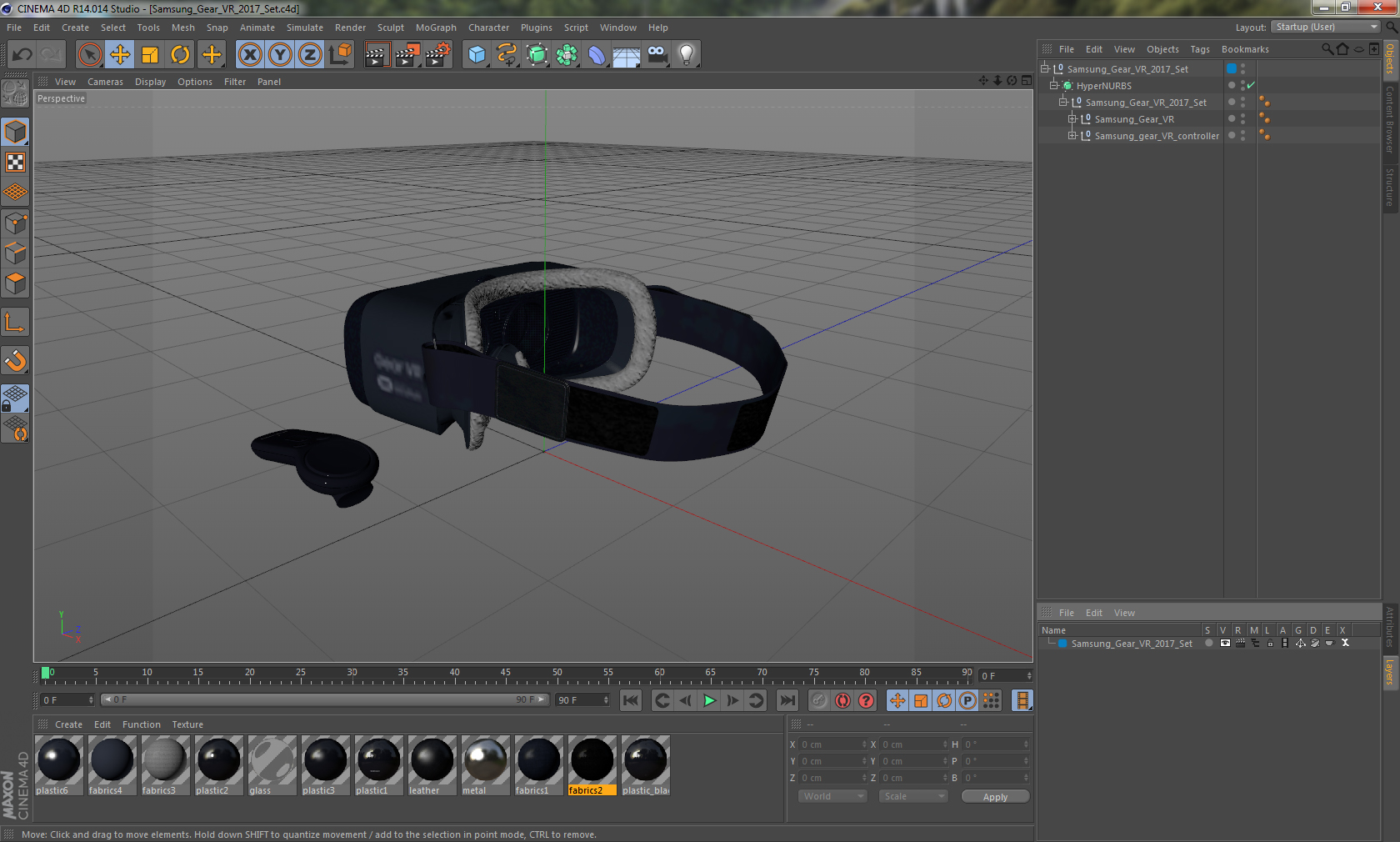Switch to Edges mode
This screenshot has width=1400, height=842.
[16, 253]
